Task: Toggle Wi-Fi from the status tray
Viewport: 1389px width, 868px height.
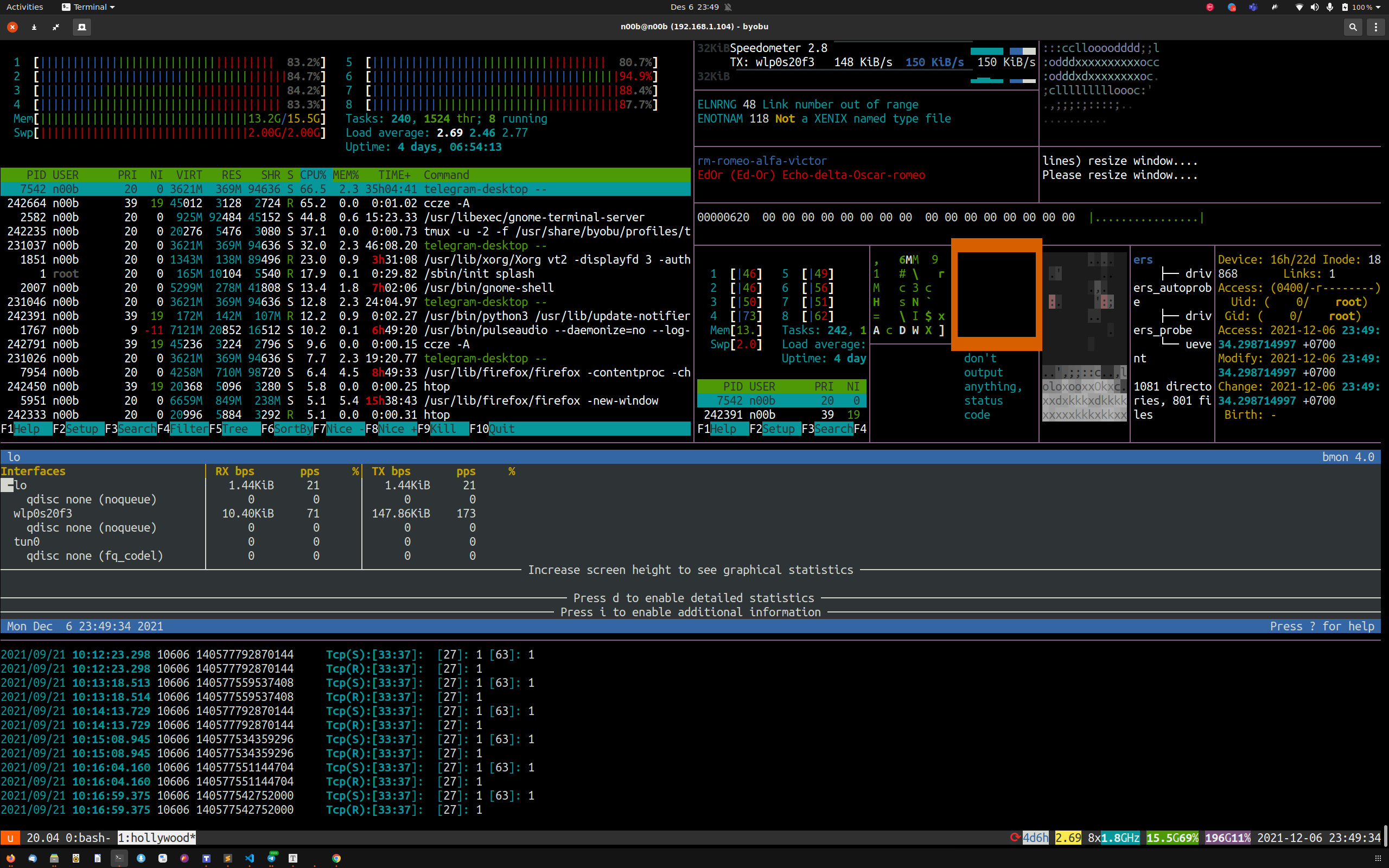Action: click(1299, 7)
